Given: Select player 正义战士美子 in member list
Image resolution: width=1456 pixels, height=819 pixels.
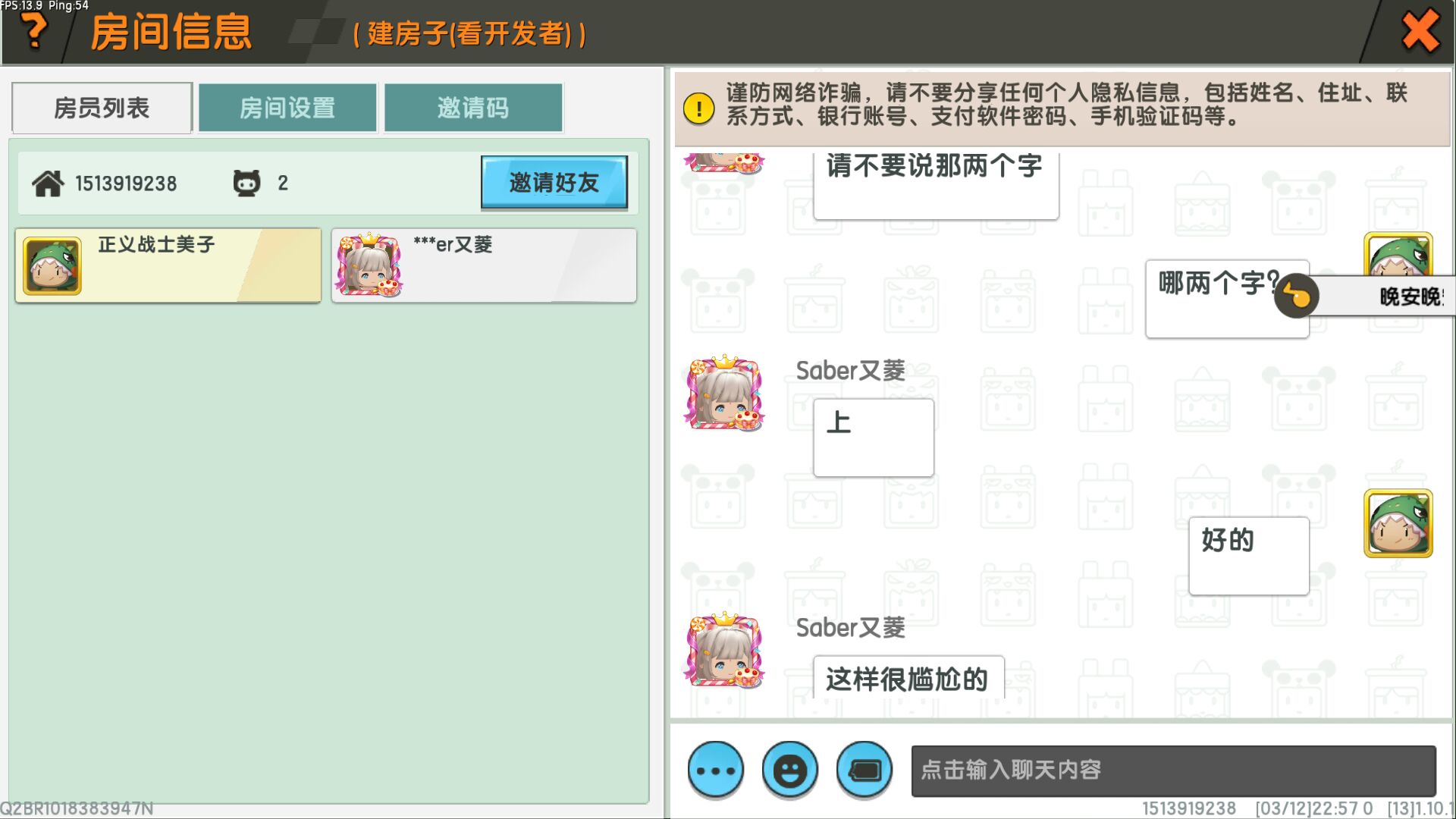Looking at the screenshot, I should 168,265.
